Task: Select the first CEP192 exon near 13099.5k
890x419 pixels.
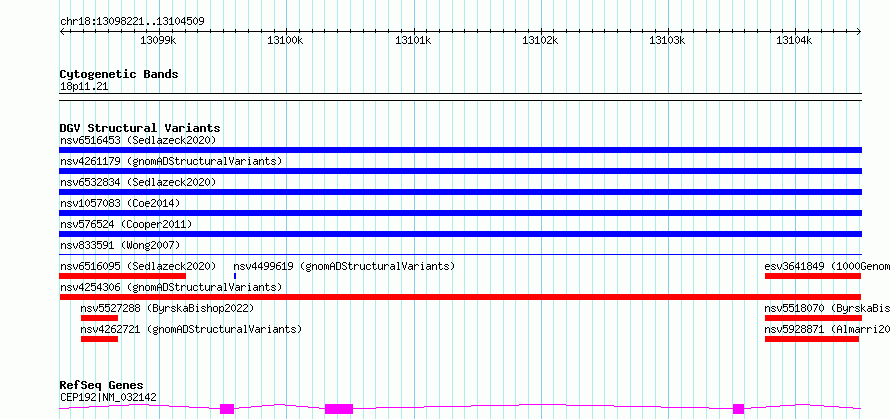Action: (227, 409)
